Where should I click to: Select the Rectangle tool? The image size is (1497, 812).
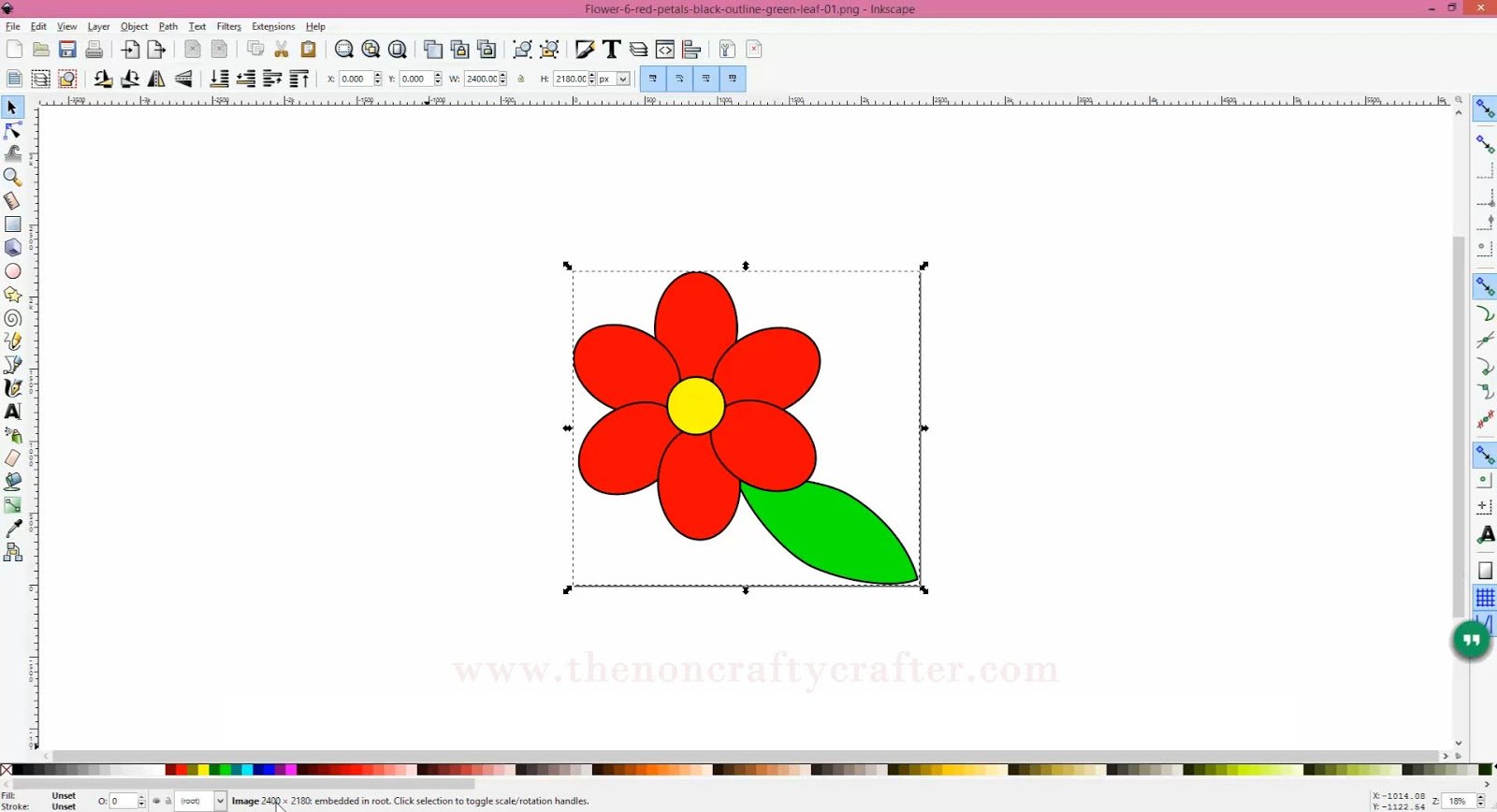click(13, 225)
